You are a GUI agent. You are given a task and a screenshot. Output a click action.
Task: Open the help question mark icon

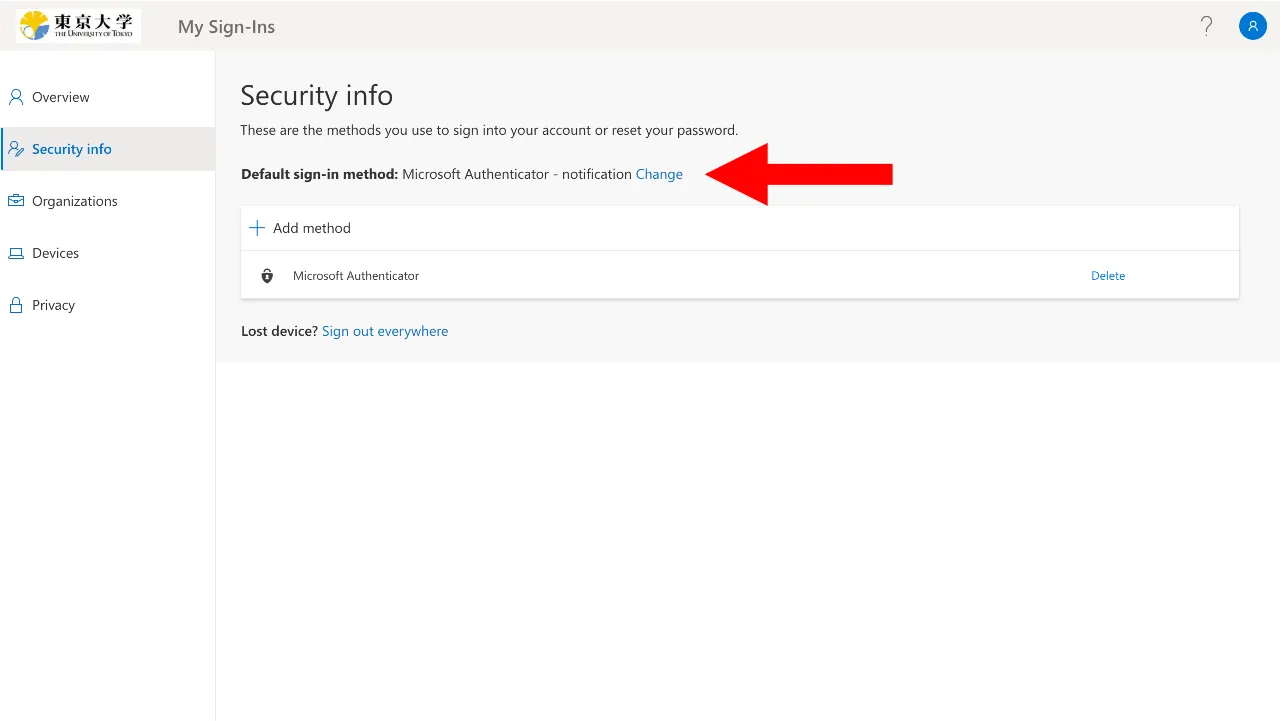point(1207,26)
